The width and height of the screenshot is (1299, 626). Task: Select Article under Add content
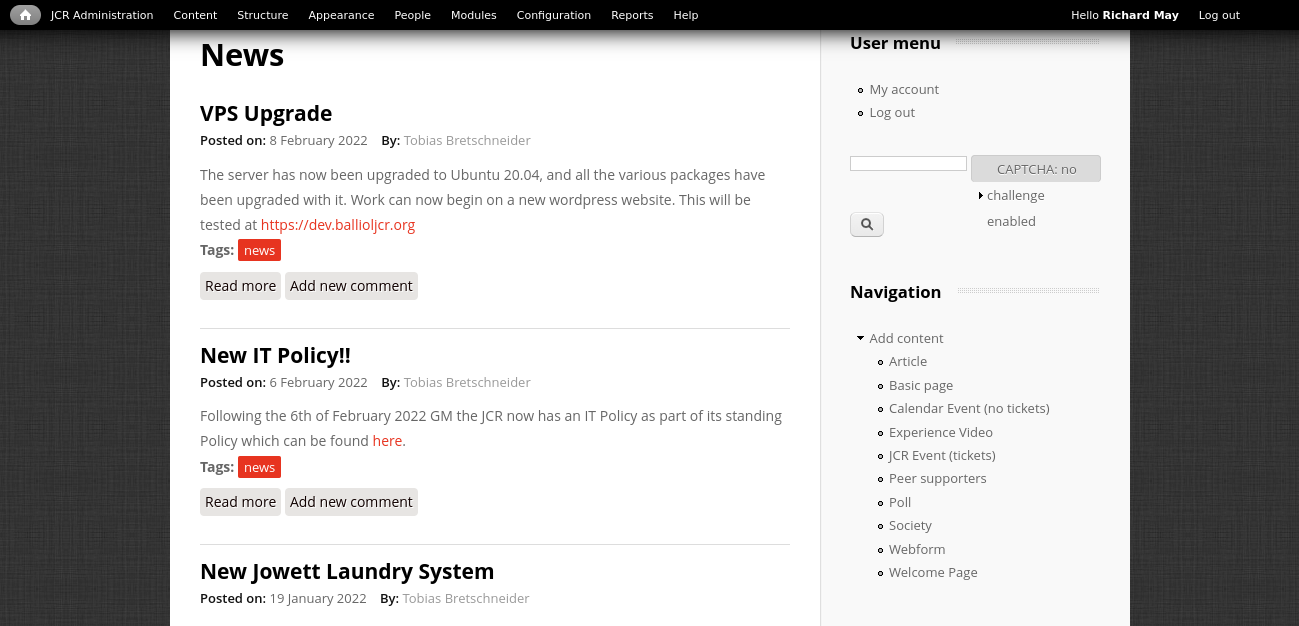pos(907,361)
